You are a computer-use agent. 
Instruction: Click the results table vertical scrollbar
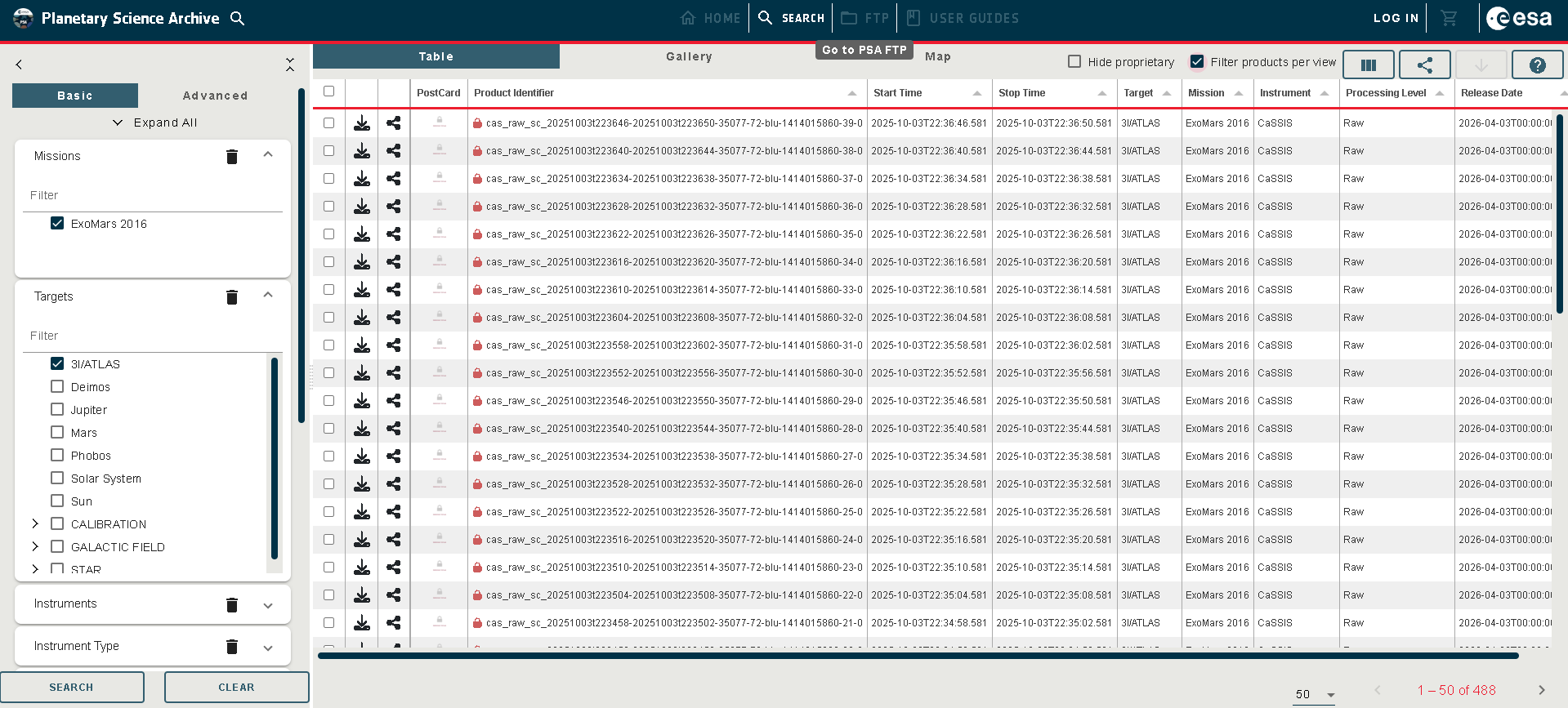click(1560, 213)
